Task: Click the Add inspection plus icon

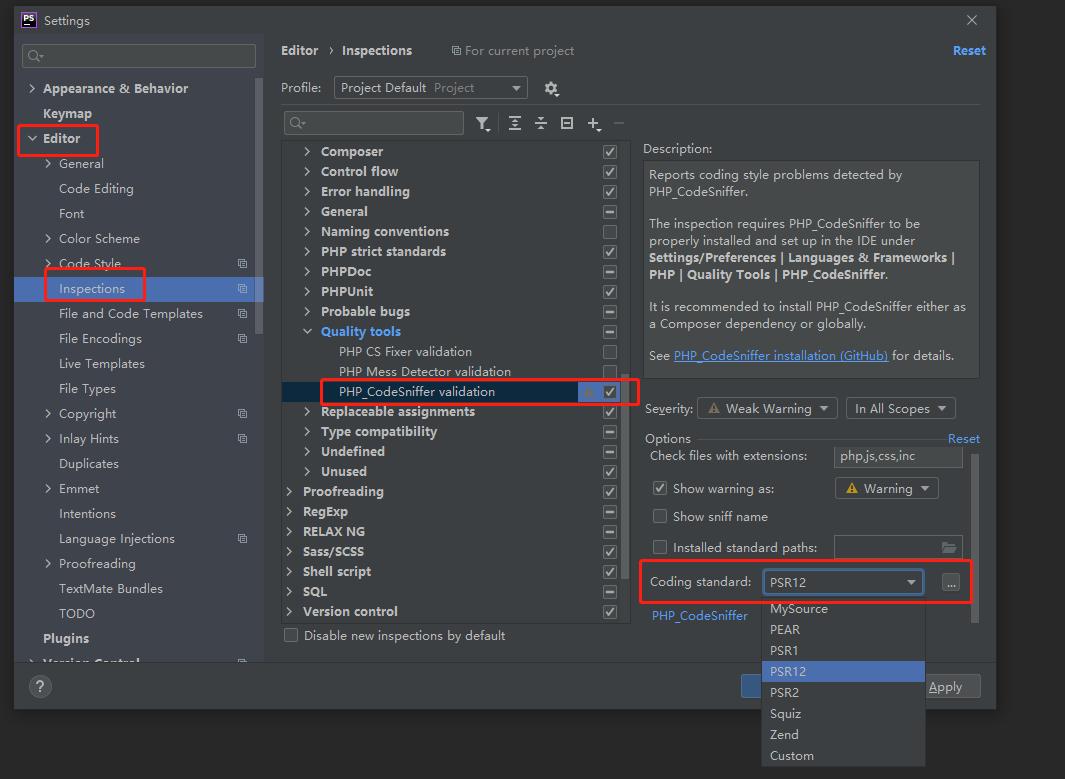Action: [594, 124]
